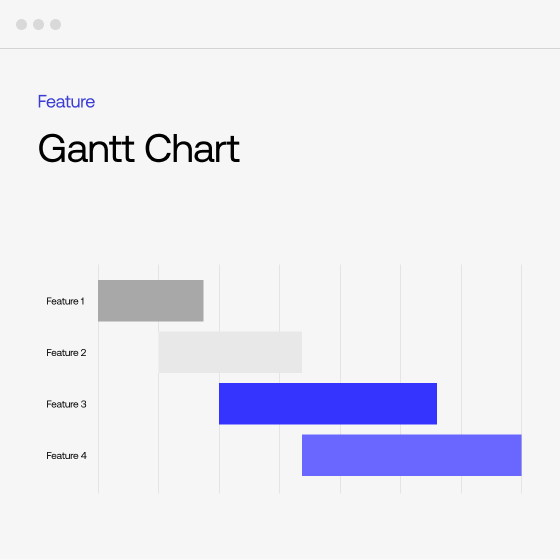Image resolution: width=560 pixels, height=560 pixels.
Task: Click the left start of Feature 3 bar
Action: (221, 404)
